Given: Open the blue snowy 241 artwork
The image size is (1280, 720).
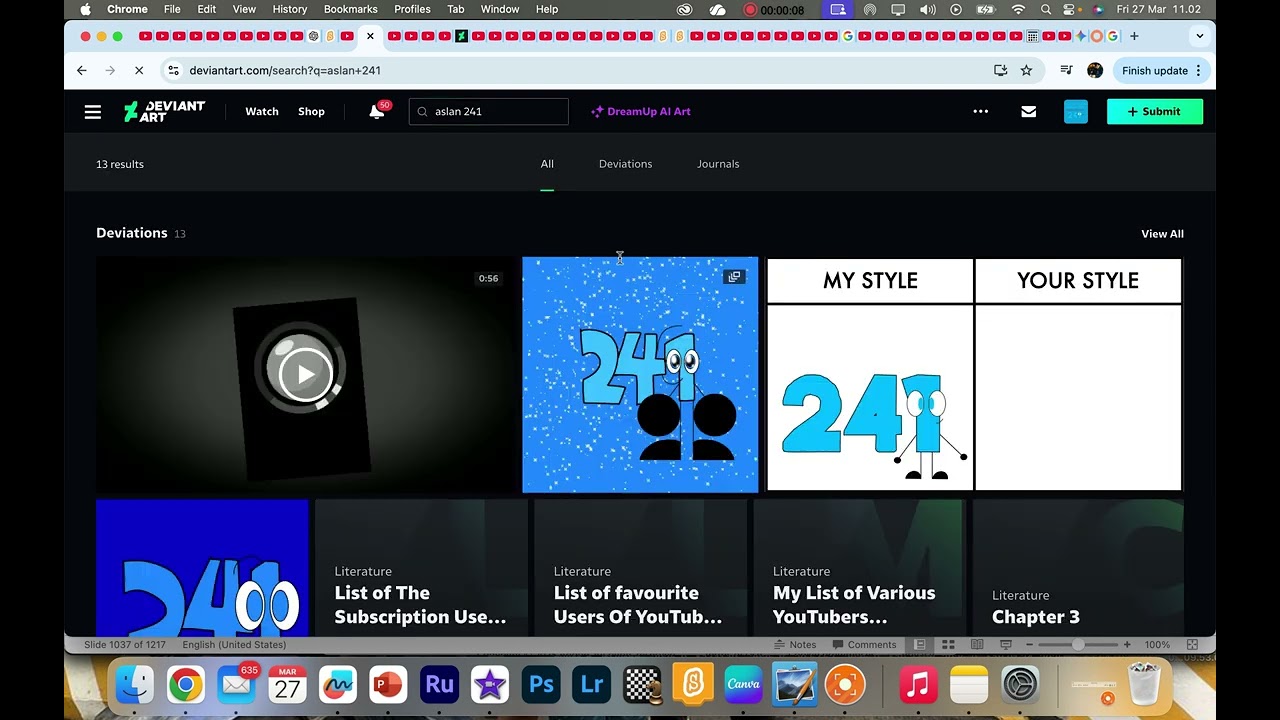Looking at the screenshot, I should (640, 374).
